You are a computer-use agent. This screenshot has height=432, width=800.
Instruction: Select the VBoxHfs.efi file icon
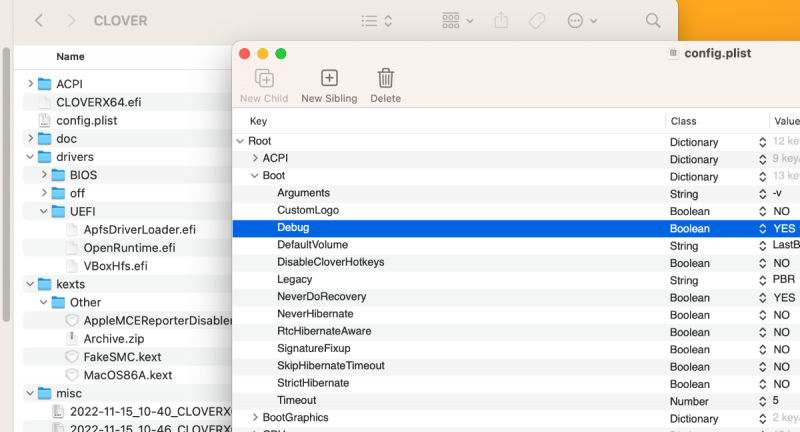tap(72, 266)
